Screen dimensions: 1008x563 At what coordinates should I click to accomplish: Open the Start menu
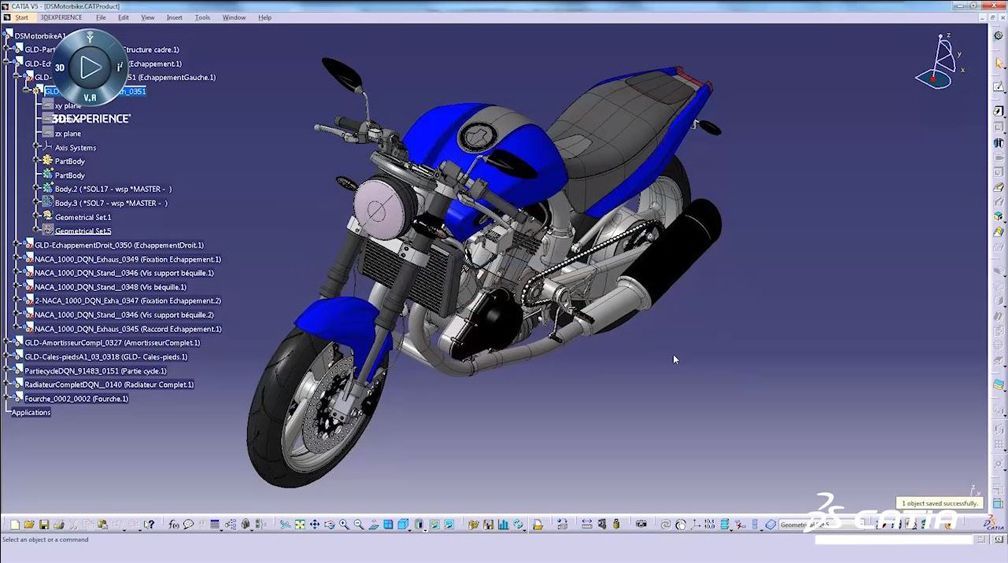click(22, 17)
